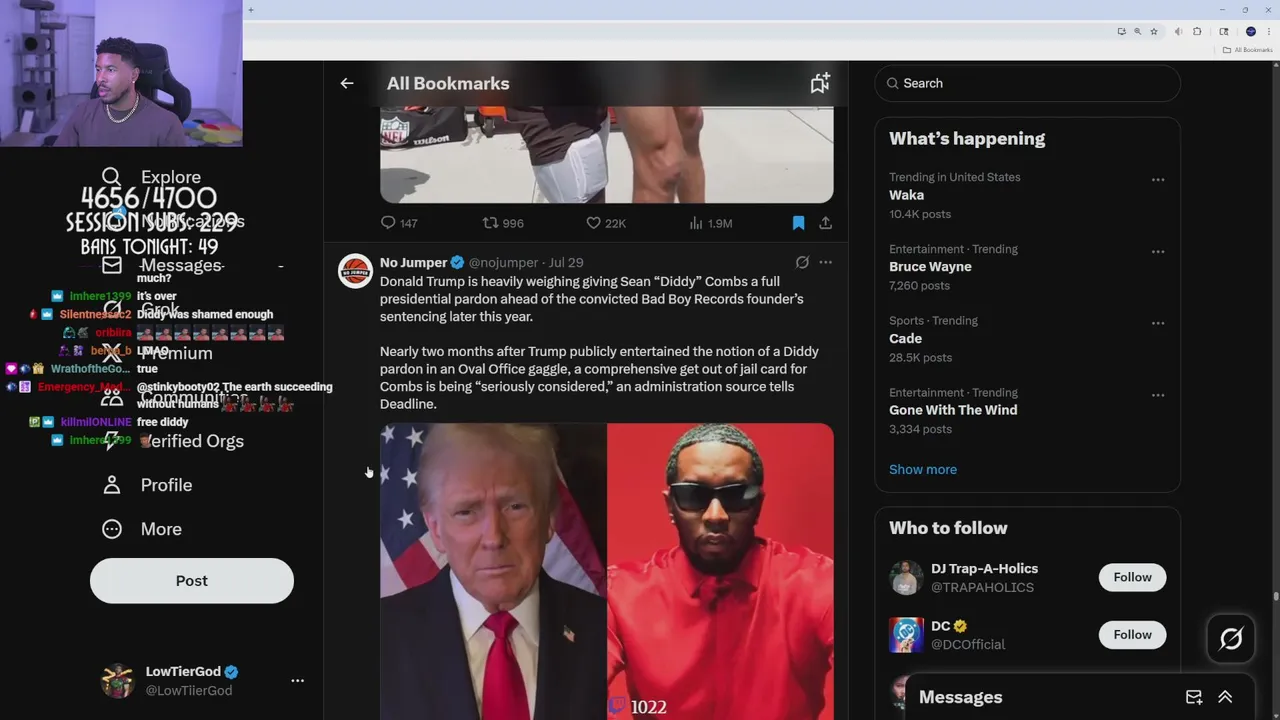Focus the Search field

click(1027, 83)
